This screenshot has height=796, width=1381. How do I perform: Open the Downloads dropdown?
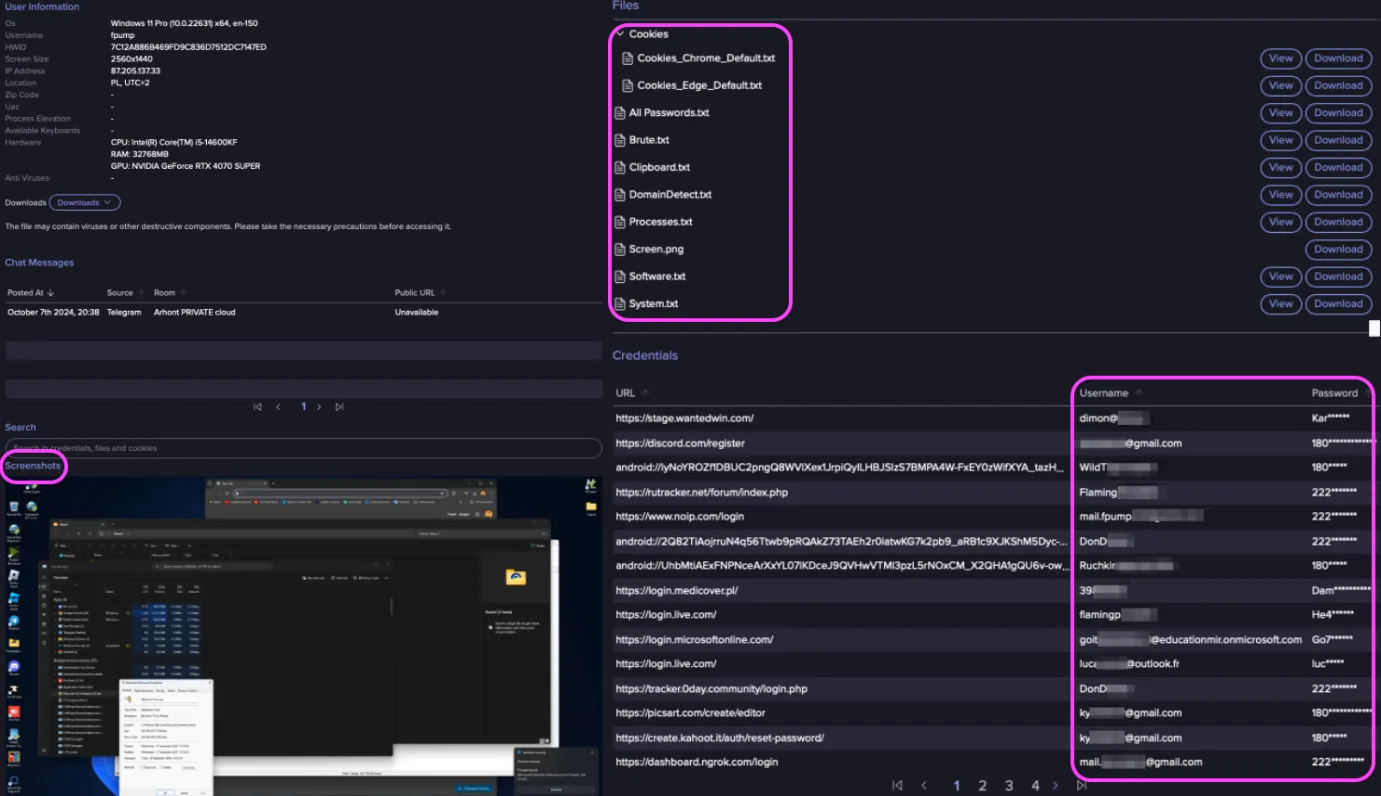pyautogui.click(x=85, y=203)
